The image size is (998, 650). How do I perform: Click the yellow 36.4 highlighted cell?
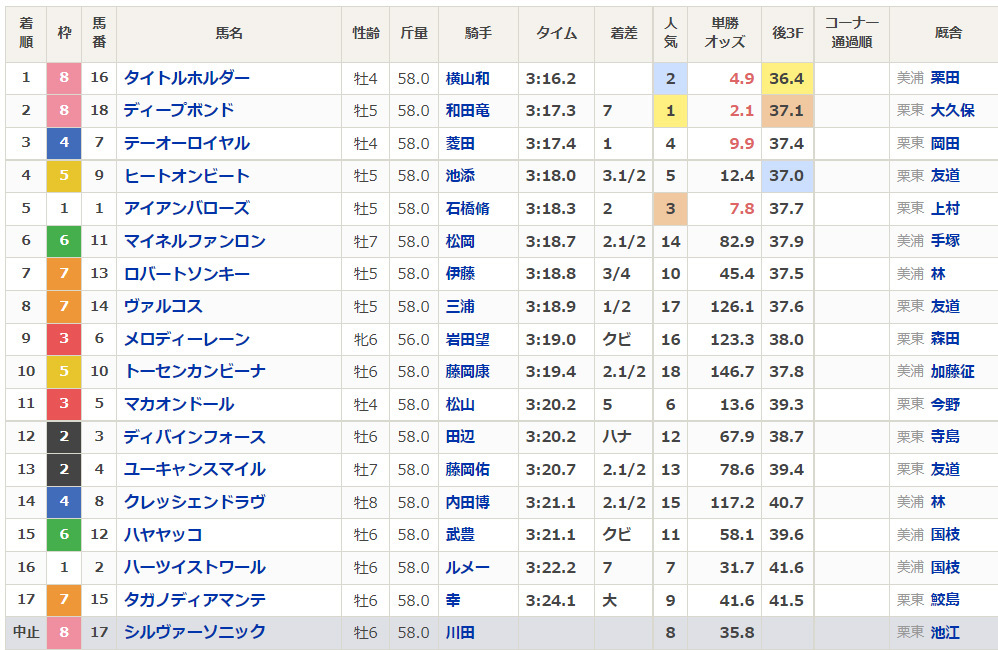(x=787, y=78)
